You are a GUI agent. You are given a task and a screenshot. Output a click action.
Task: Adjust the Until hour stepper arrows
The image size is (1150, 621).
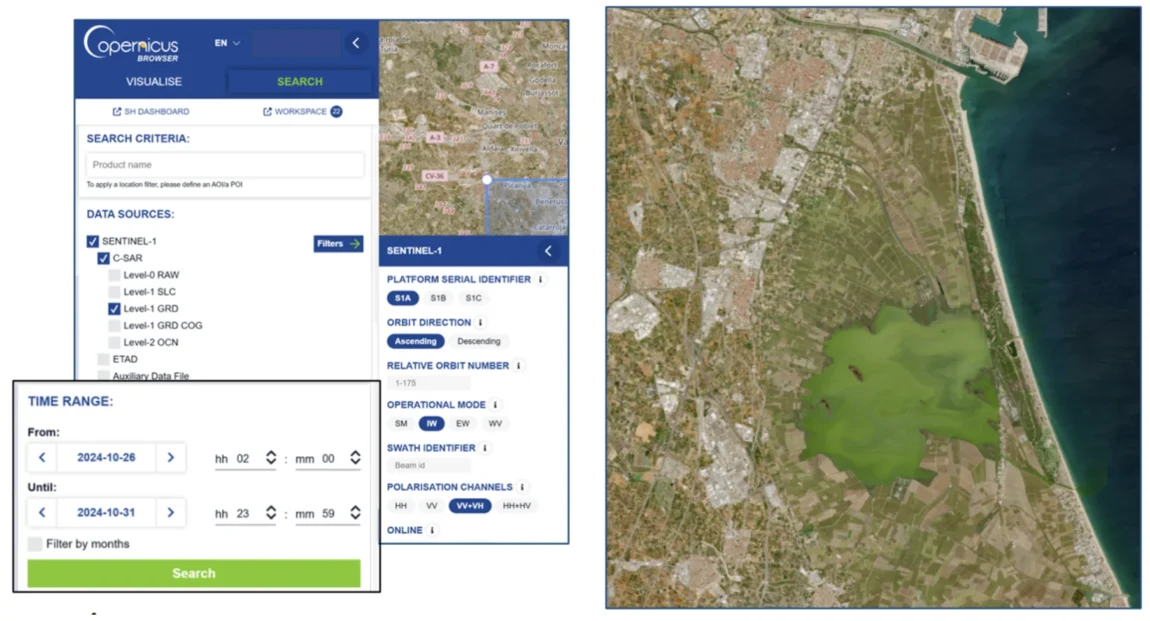click(271, 512)
